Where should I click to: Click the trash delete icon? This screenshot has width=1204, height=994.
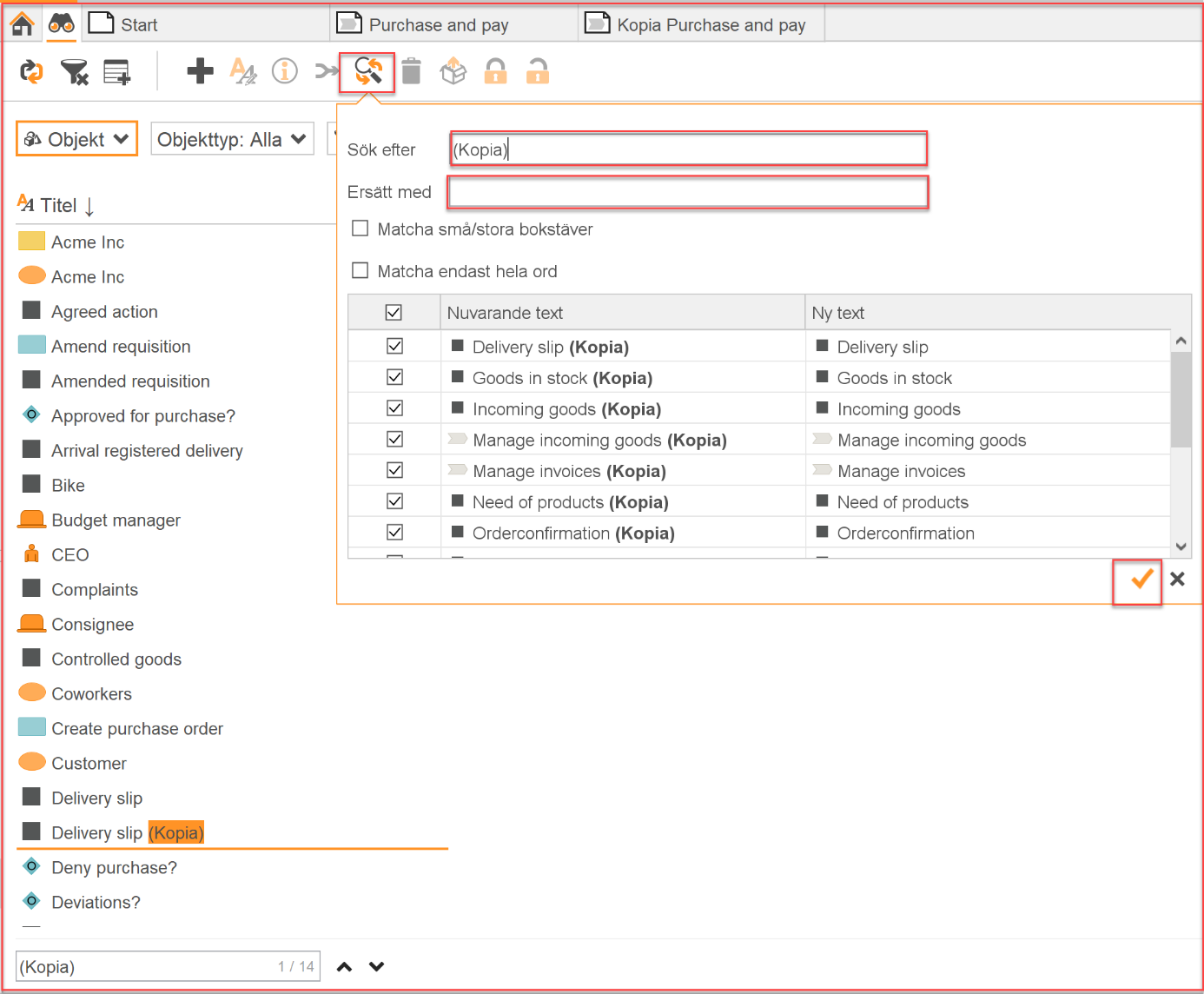click(412, 71)
